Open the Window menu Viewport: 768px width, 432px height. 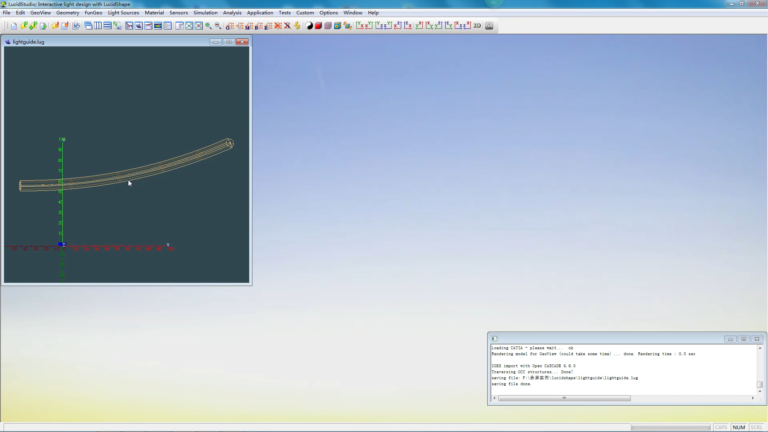[353, 13]
